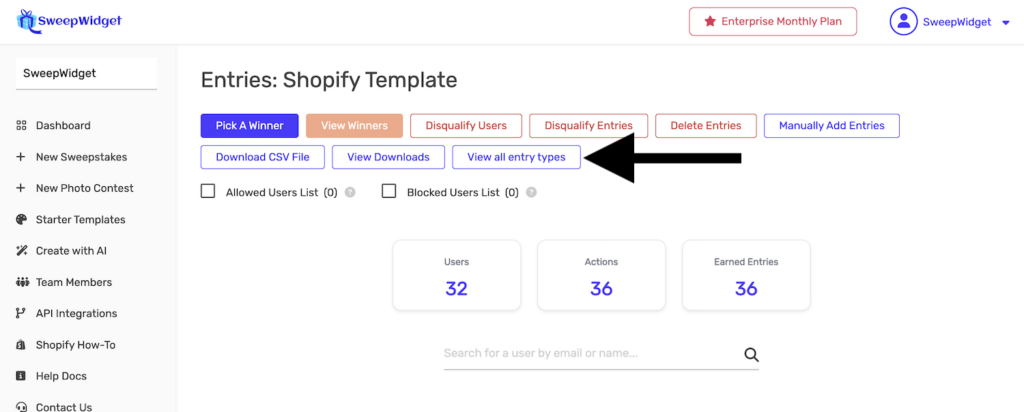Viewport: 1024px width, 412px height.
Task: Click the Starter Templates palette icon
Action: pos(21,220)
